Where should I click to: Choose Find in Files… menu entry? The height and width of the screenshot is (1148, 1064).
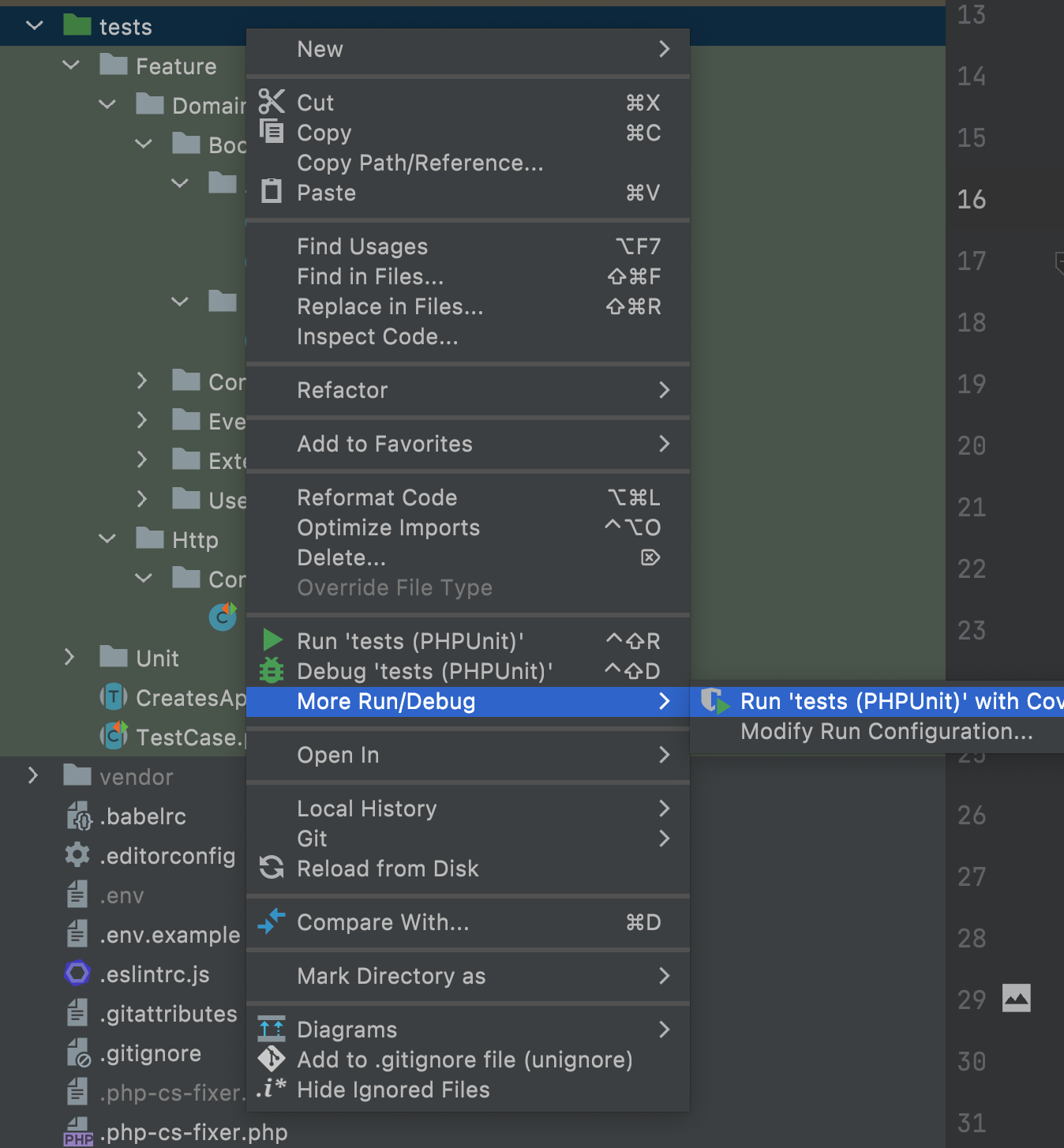(370, 276)
